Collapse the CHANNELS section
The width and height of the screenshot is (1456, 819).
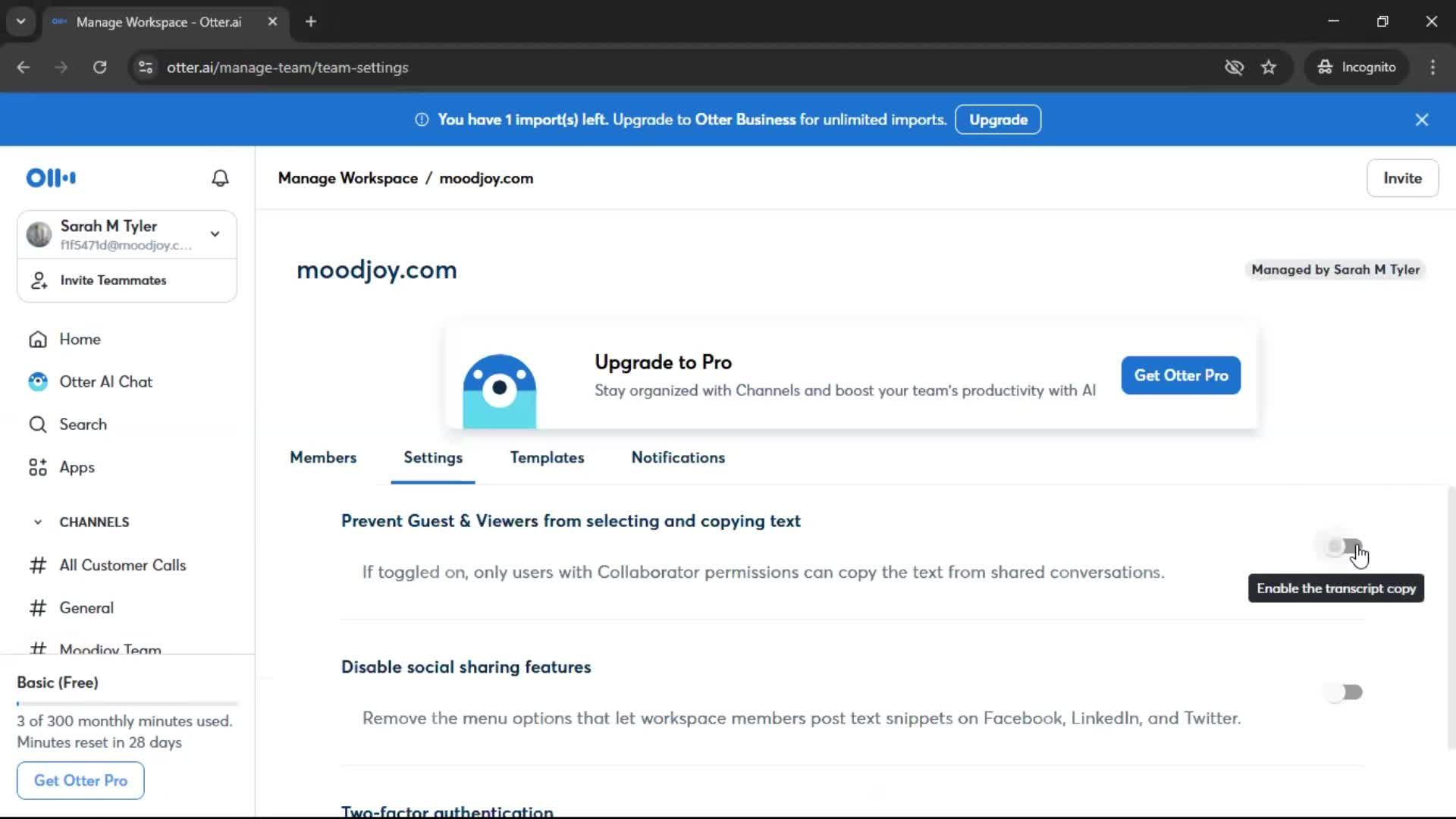click(38, 522)
